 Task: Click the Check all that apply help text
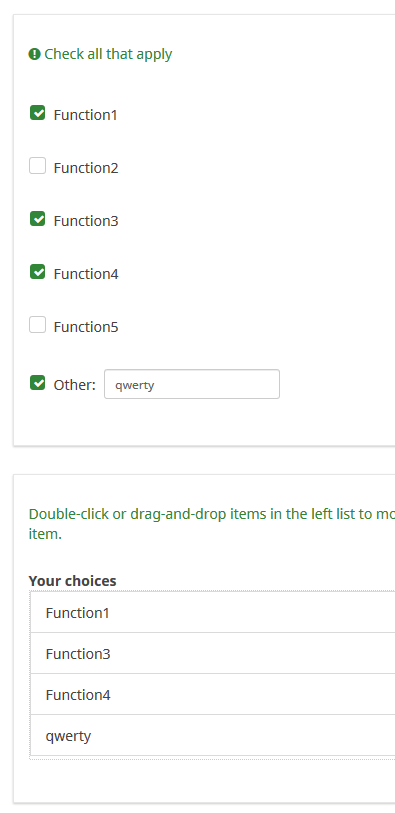(108, 54)
